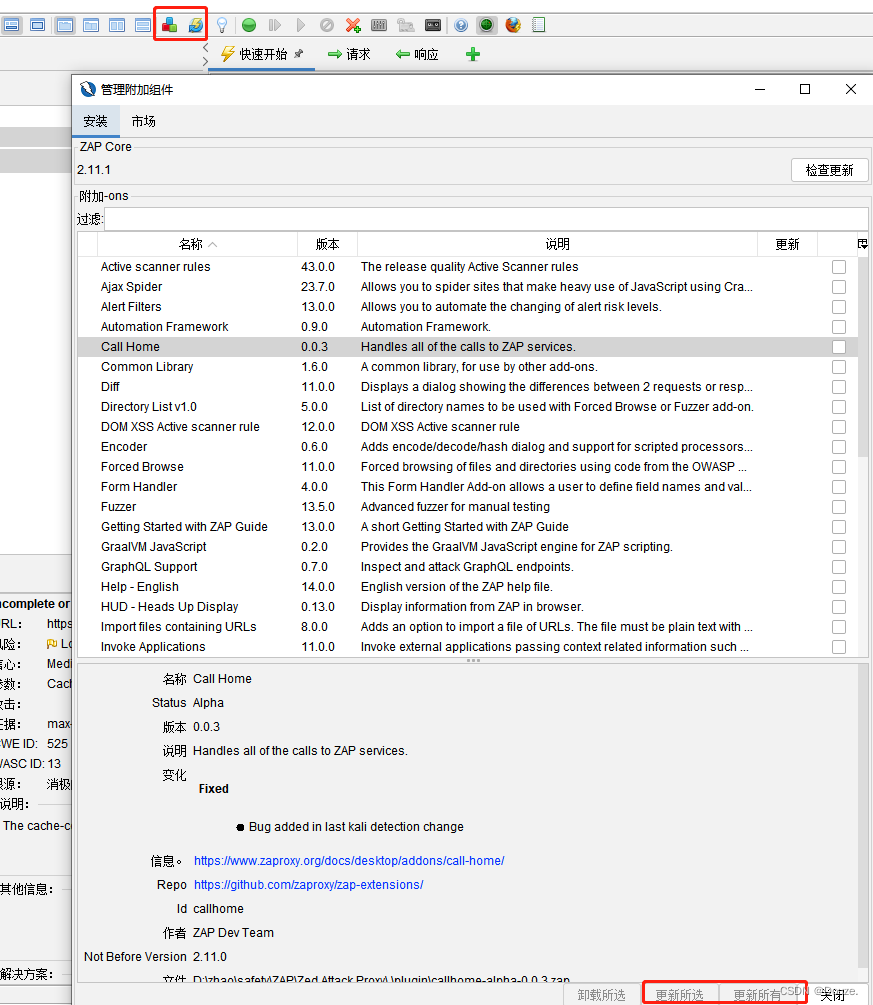Switch to the 安装 tab
The image size is (873, 1005).
point(96,121)
